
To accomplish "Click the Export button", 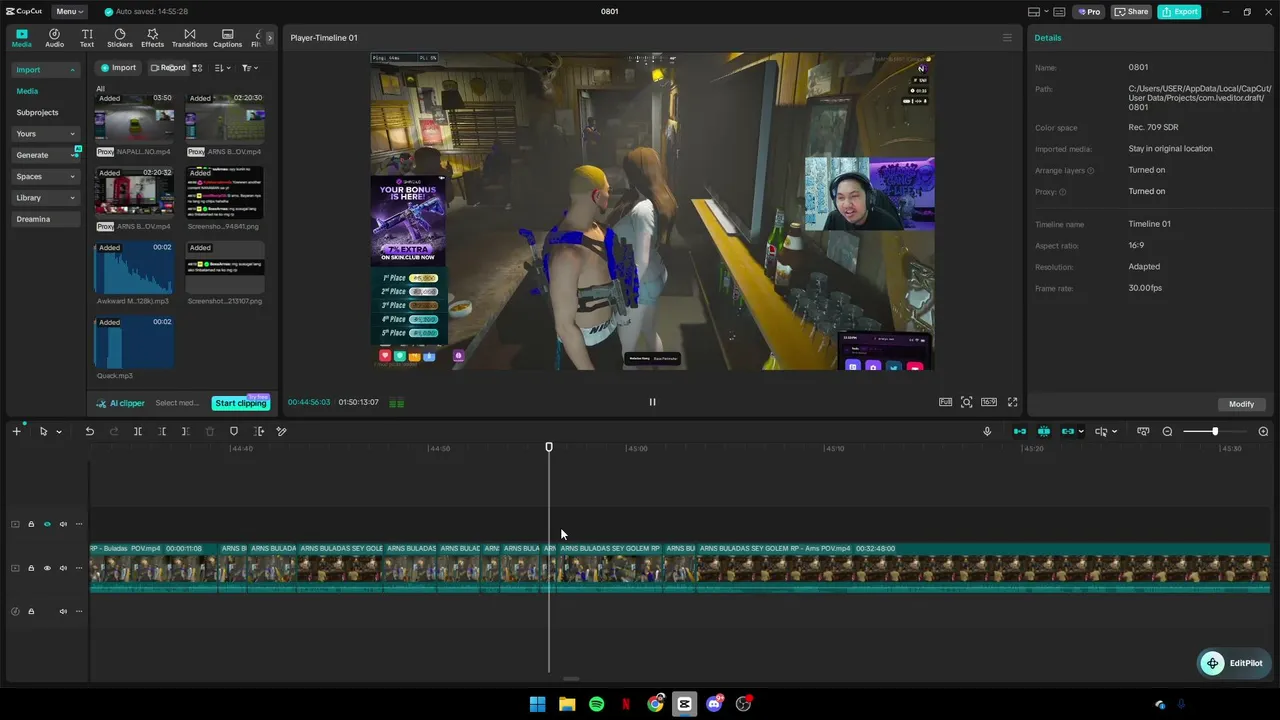I will 1180,12.
